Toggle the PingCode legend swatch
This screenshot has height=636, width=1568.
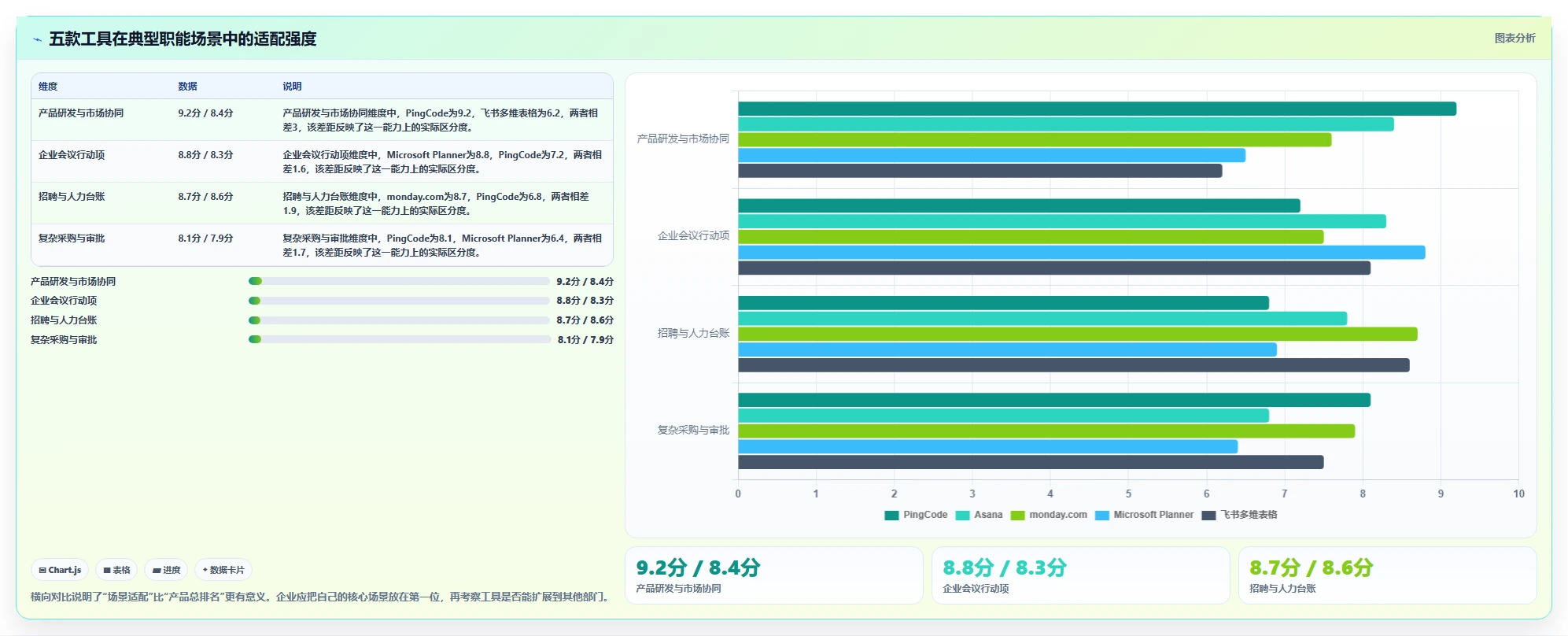tap(891, 516)
